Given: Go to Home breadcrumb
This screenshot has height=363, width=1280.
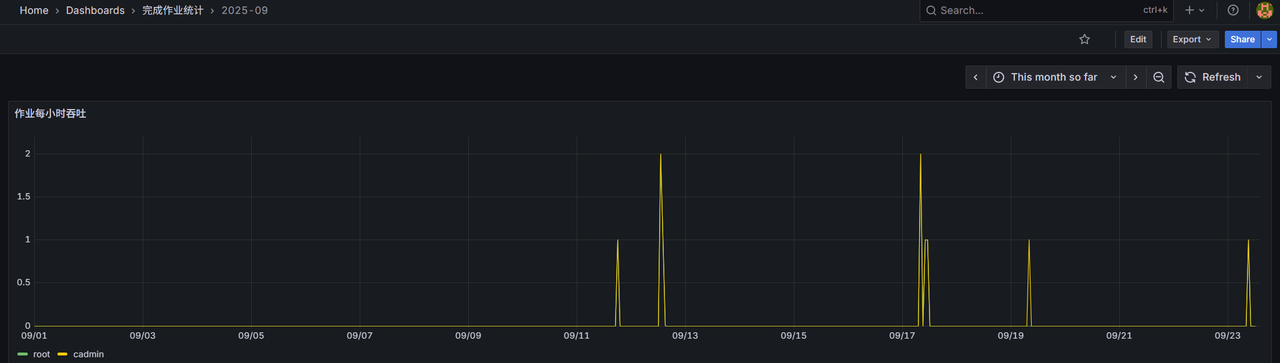Looking at the screenshot, I should (34, 10).
